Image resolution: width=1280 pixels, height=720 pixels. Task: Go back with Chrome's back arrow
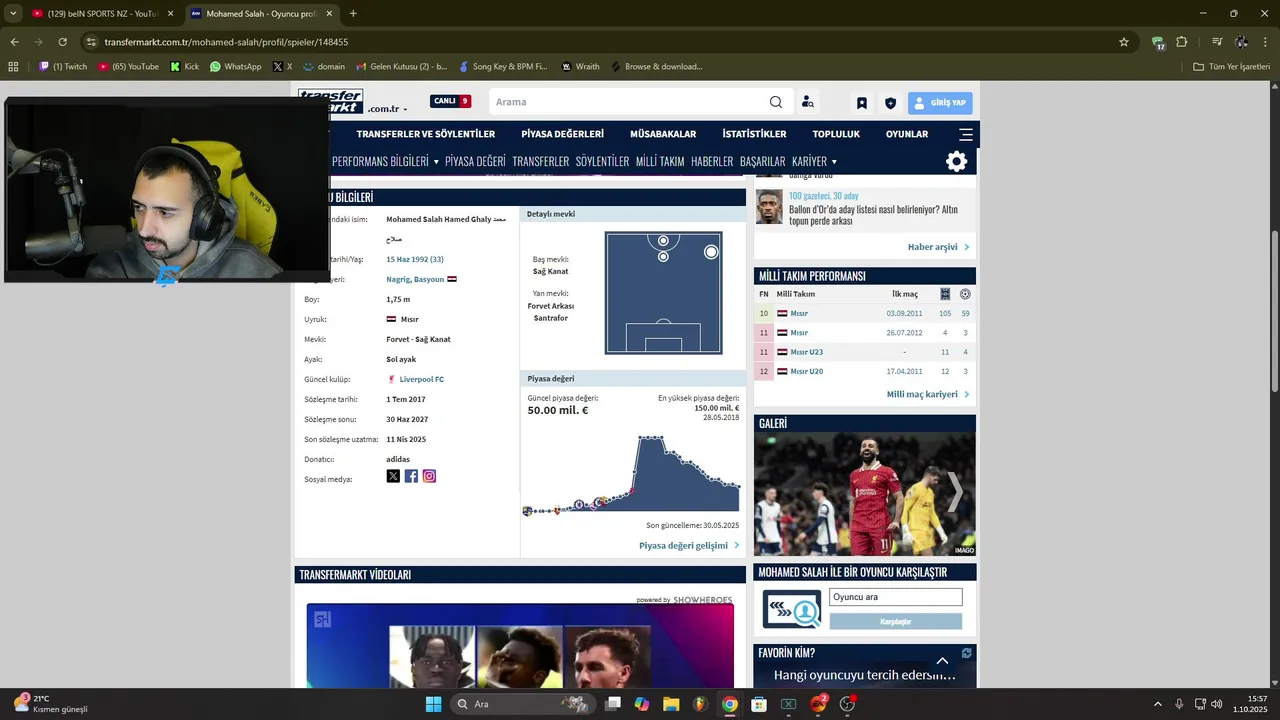tap(14, 42)
